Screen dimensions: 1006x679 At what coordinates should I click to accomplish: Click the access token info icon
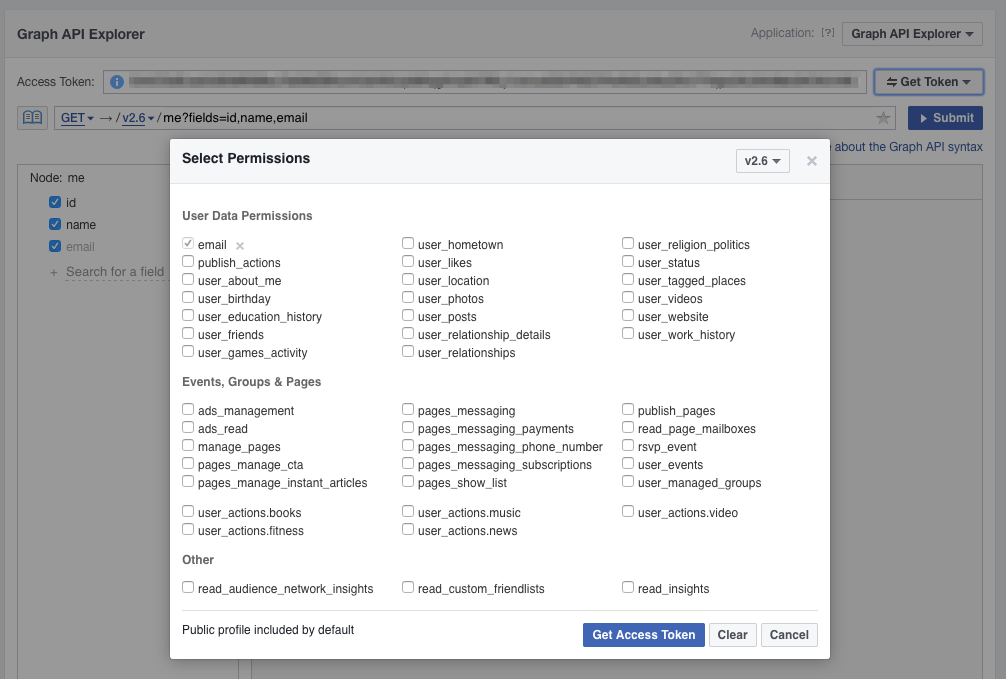[x=117, y=82]
